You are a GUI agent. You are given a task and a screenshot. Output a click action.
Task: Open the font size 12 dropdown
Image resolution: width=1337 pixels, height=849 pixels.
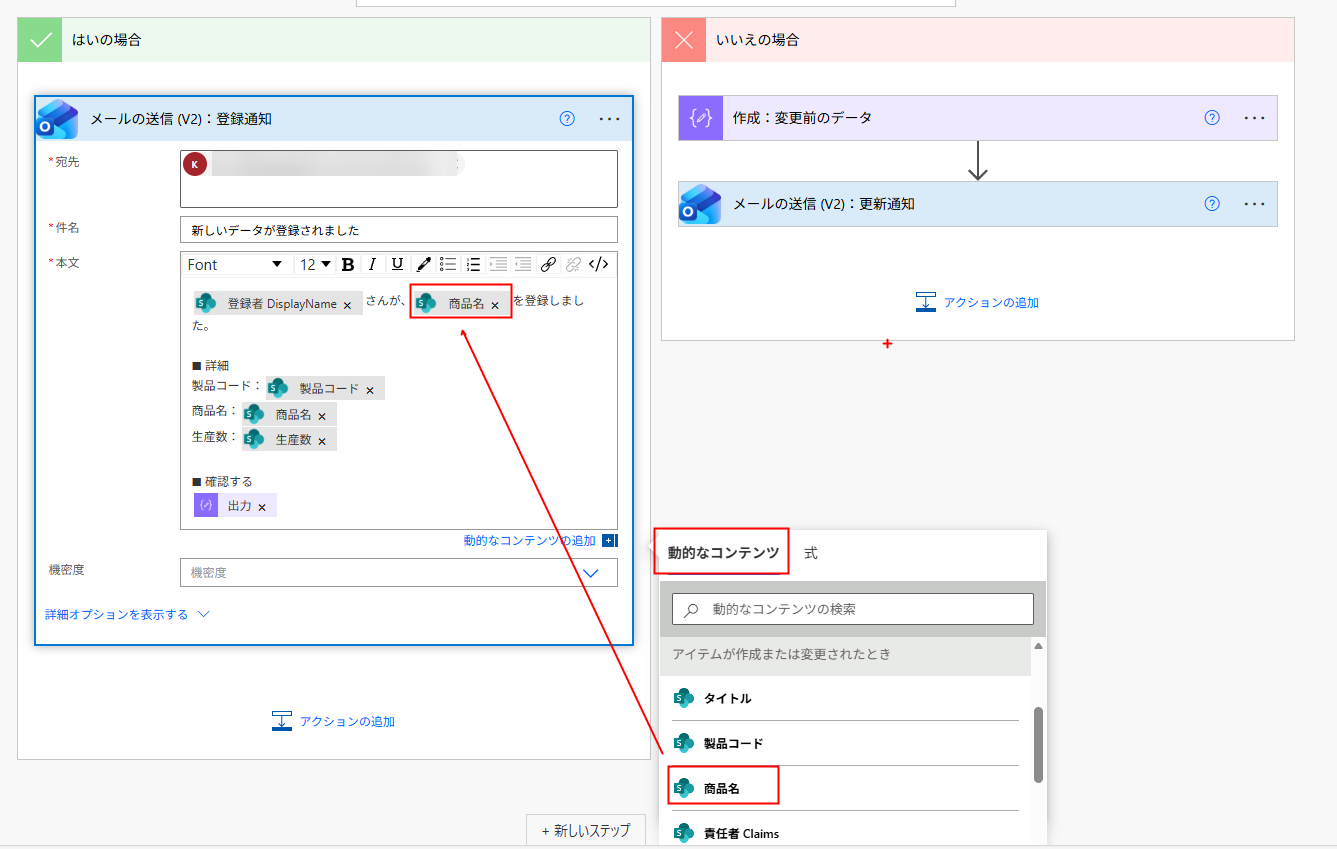[x=315, y=265]
